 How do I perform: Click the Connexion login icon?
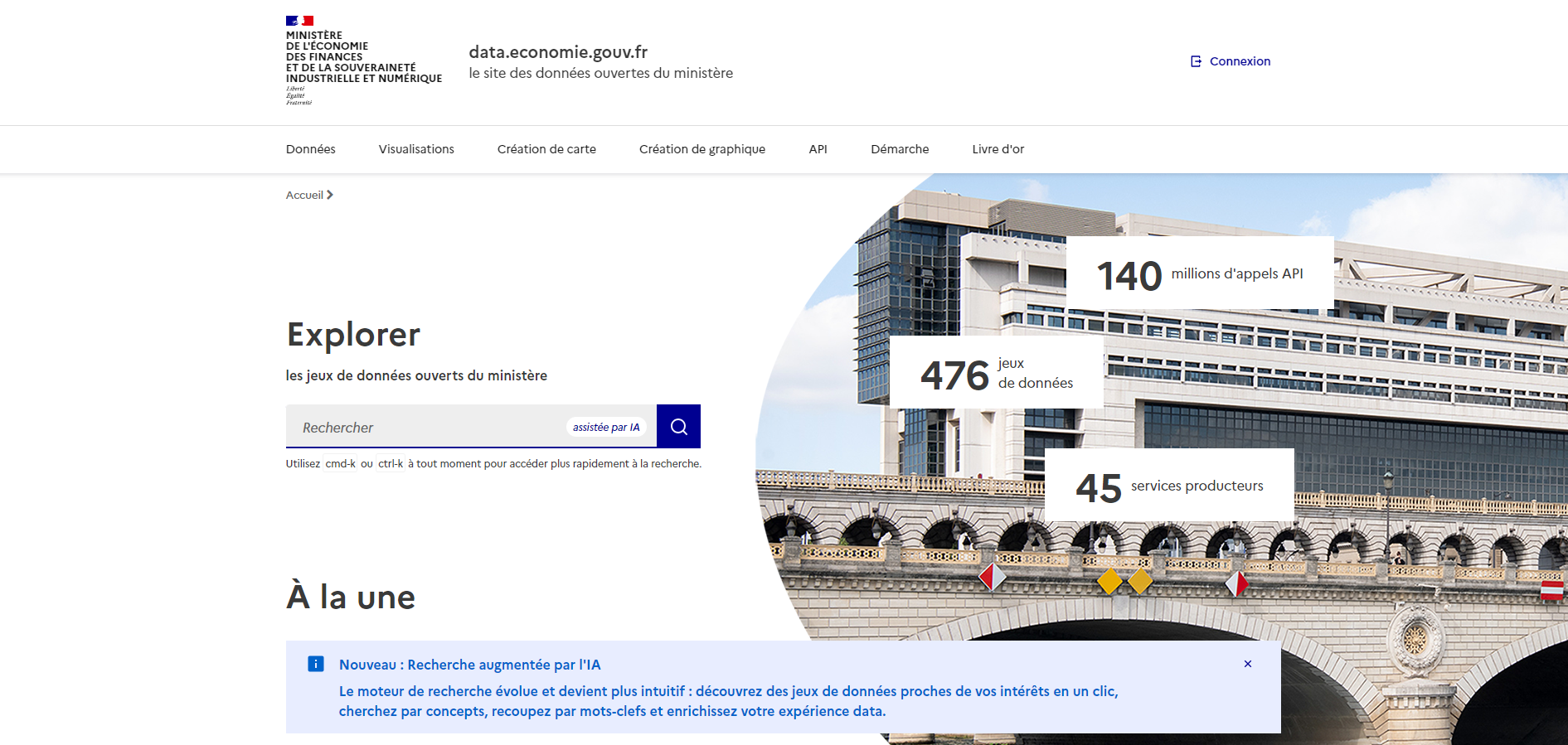pyautogui.click(x=1196, y=61)
